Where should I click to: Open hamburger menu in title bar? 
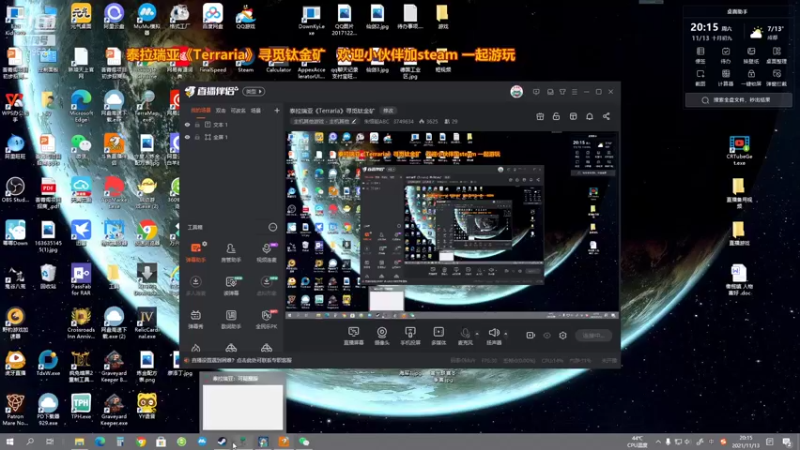point(574,92)
